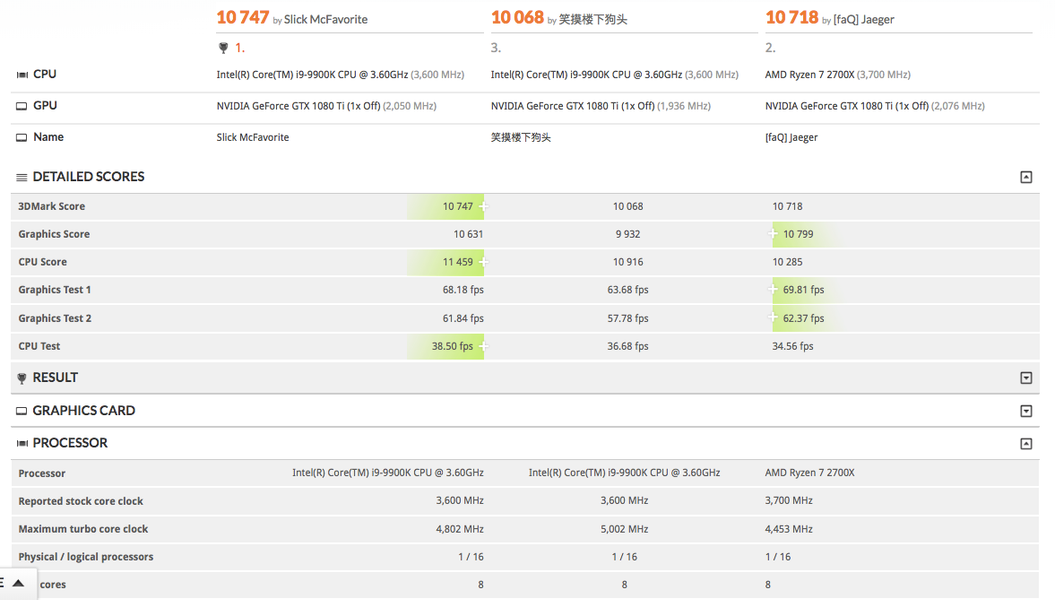1055x600 pixels.
Task: Click the [faQ] Jaeger username
Action: 863,18
